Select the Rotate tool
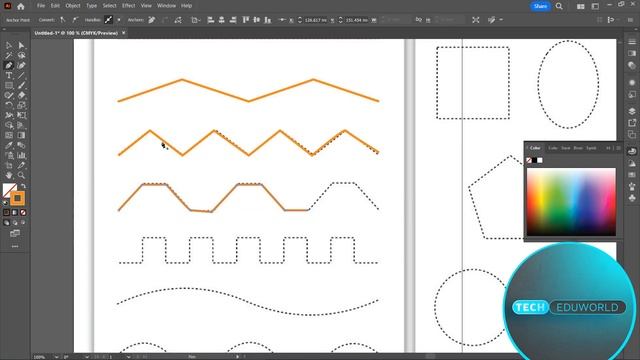The height and width of the screenshot is (360, 640). (9, 105)
